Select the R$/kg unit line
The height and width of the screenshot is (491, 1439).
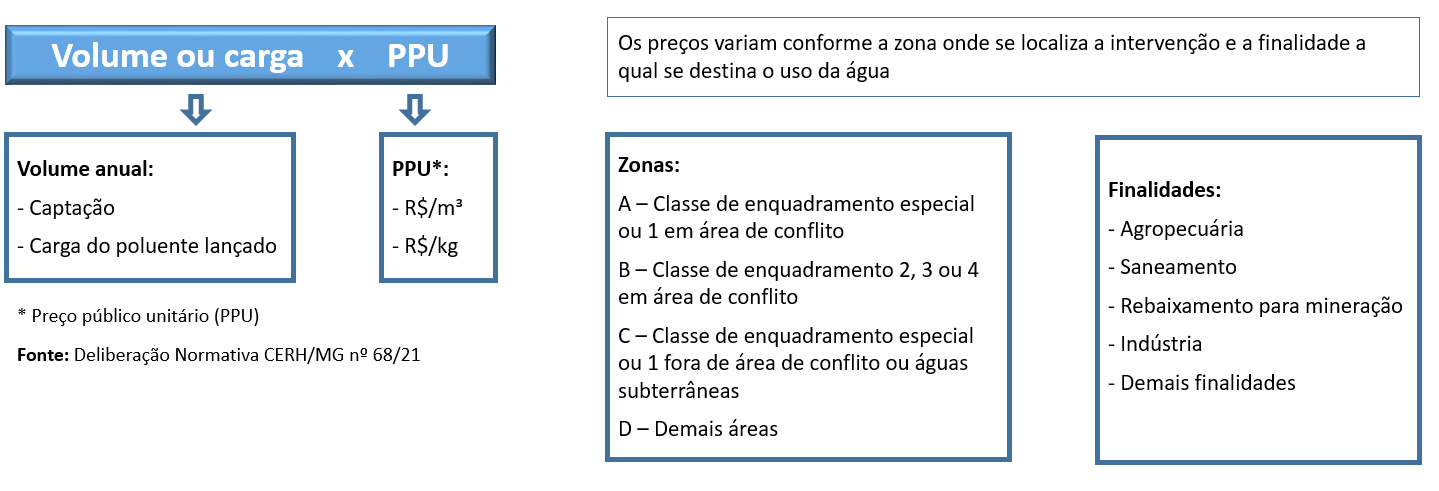pos(425,246)
